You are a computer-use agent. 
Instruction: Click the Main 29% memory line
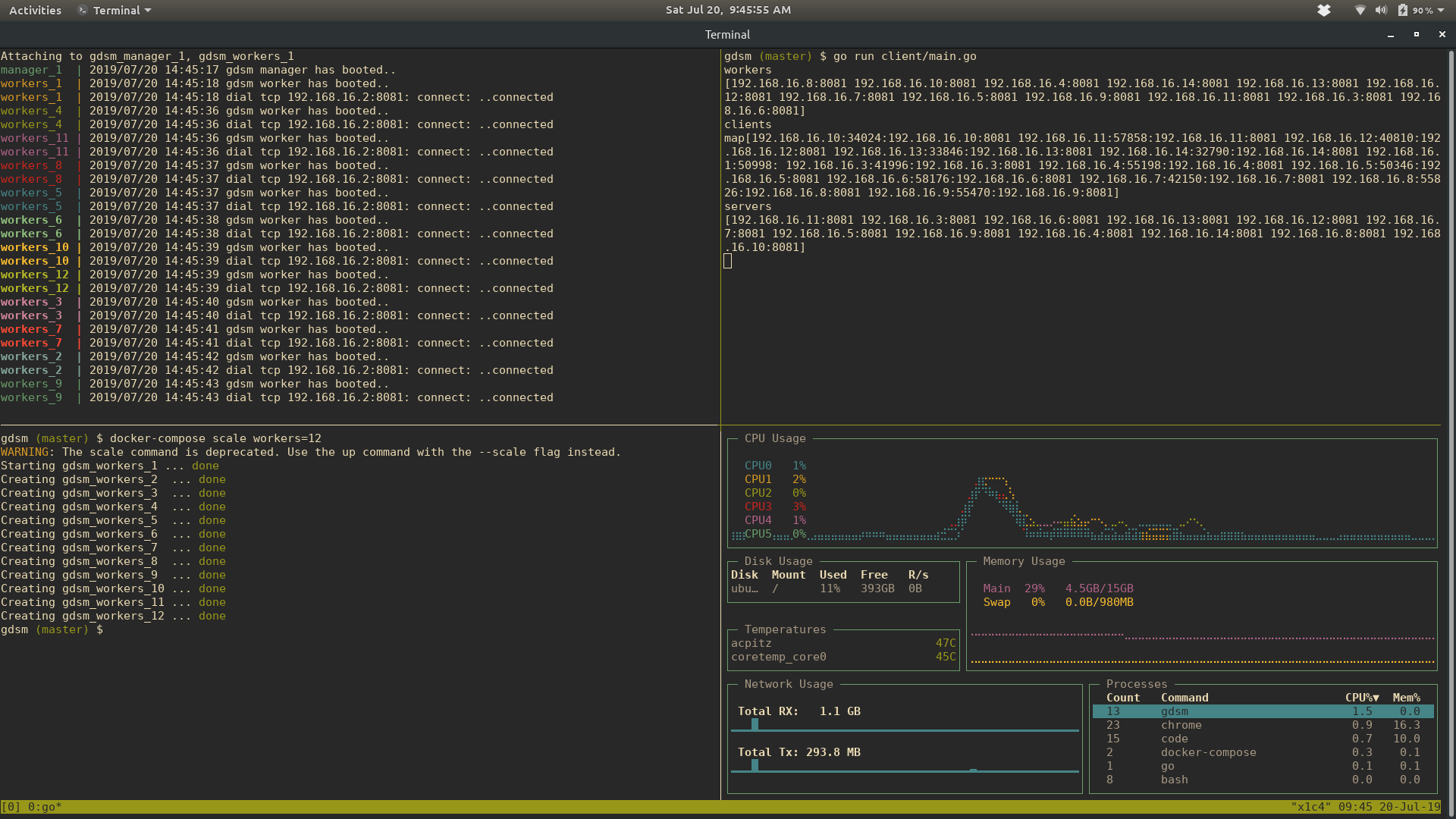(x=1058, y=588)
